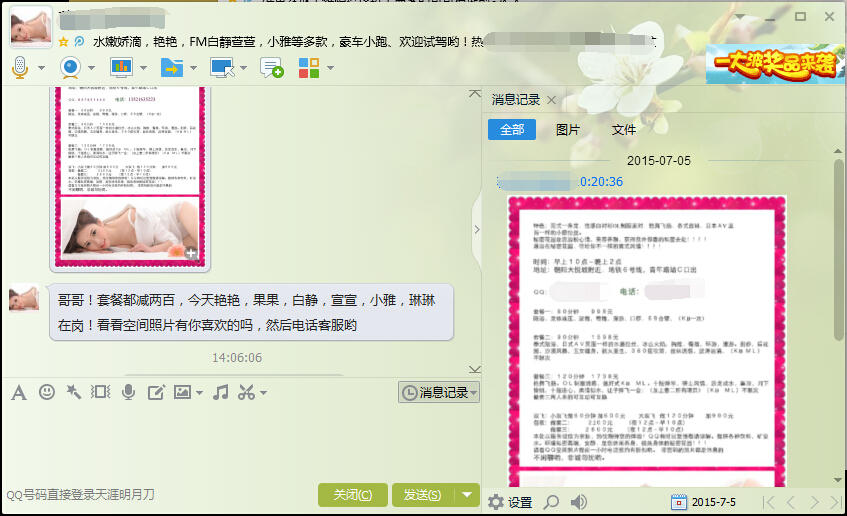Click the history panel vertical scrollbar thumb
This screenshot has height=516, width=847.
point(838,250)
